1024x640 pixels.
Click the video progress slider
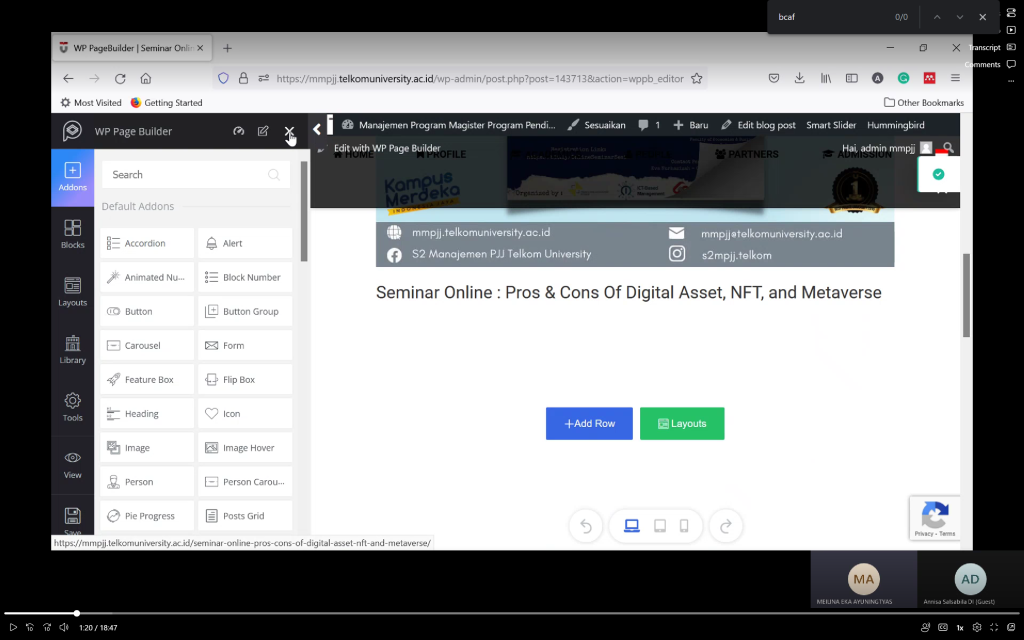(x=512, y=614)
